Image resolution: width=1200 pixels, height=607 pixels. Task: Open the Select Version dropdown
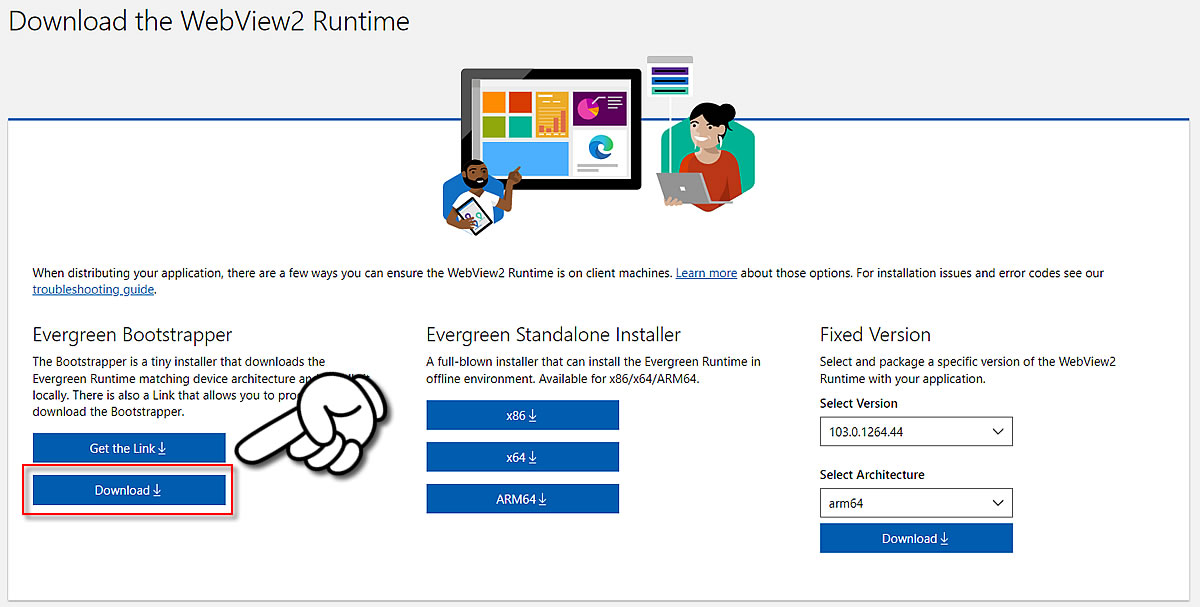916,431
